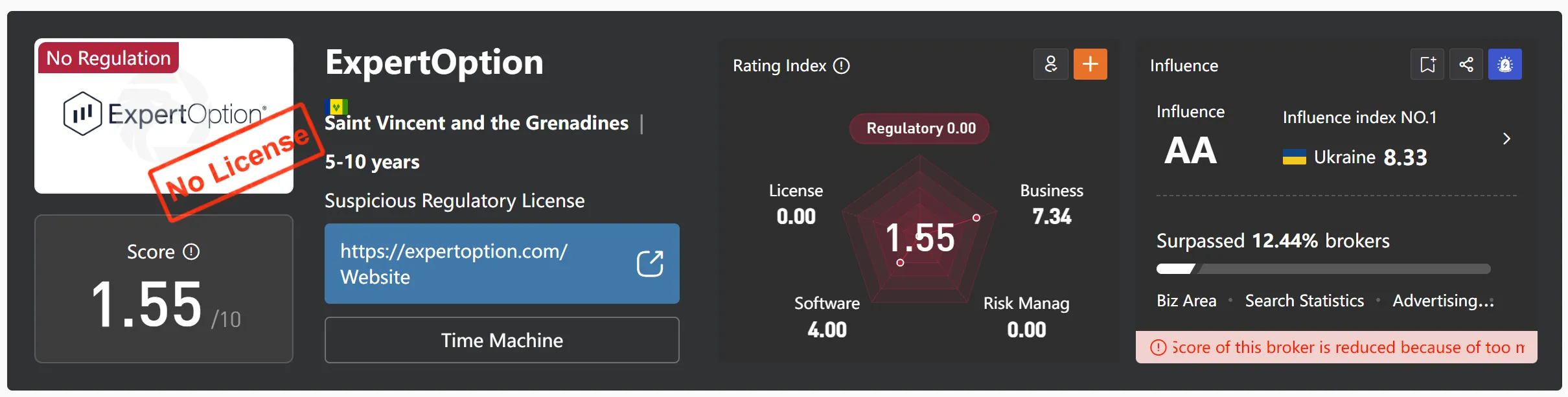
Task: Click the Ukraine 8.33 index value
Action: point(1405,157)
